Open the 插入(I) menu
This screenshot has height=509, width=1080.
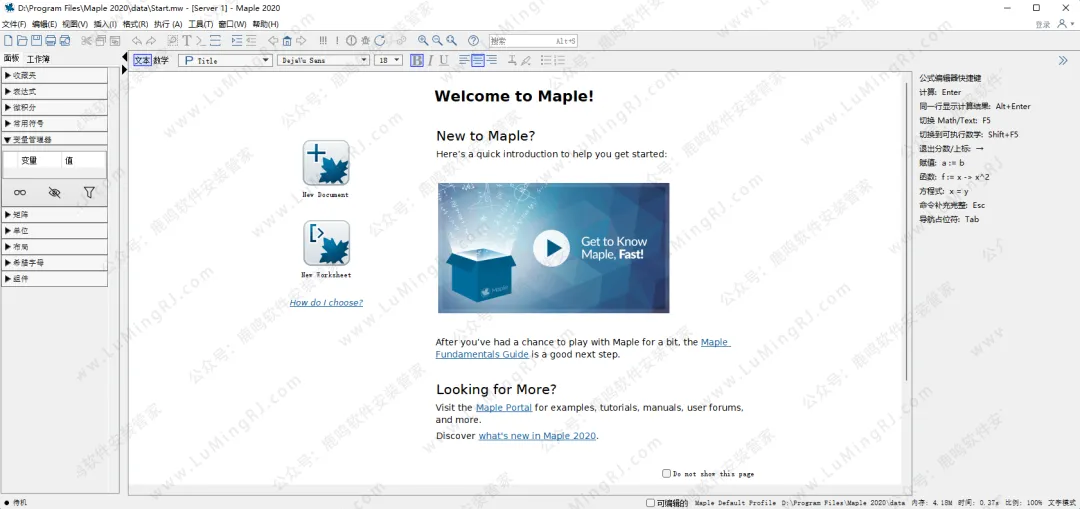click(x=105, y=24)
